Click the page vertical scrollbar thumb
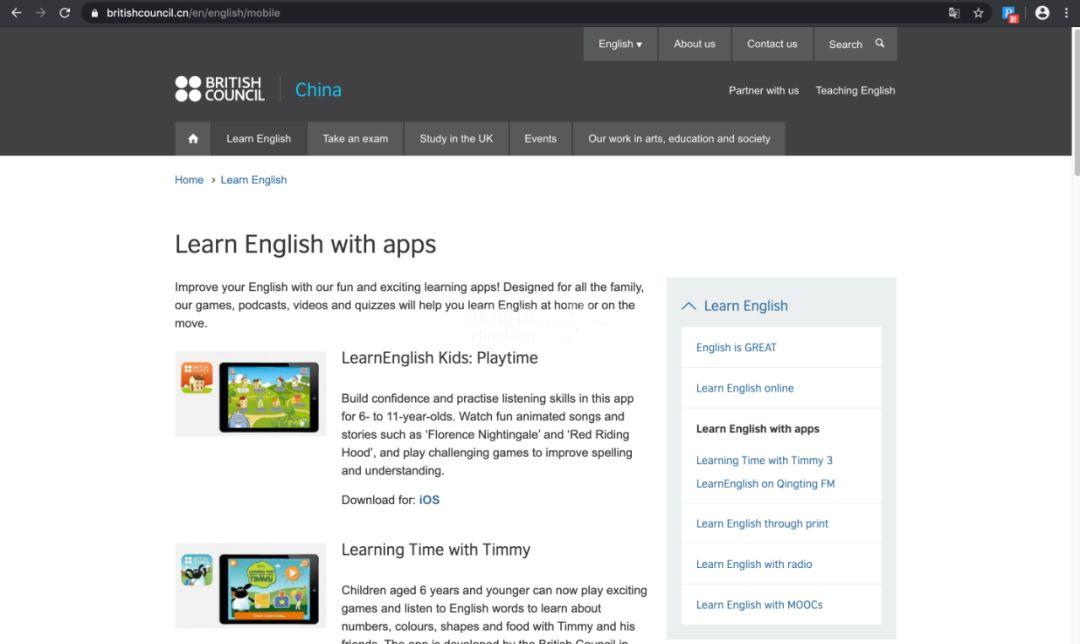The width and height of the screenshot is (1080, 644). point(1075,102)
